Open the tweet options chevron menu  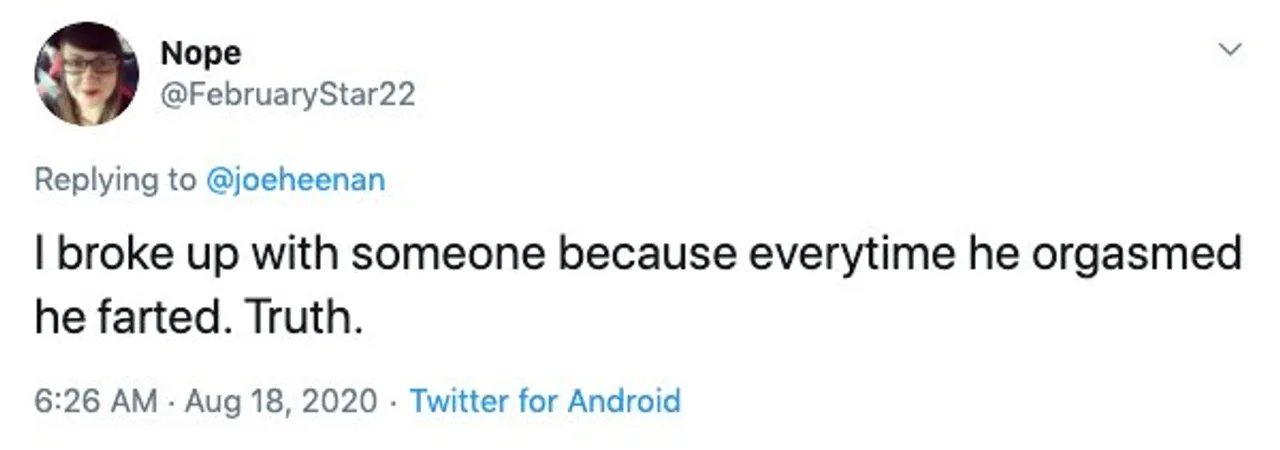click(x=1231, y=49)
